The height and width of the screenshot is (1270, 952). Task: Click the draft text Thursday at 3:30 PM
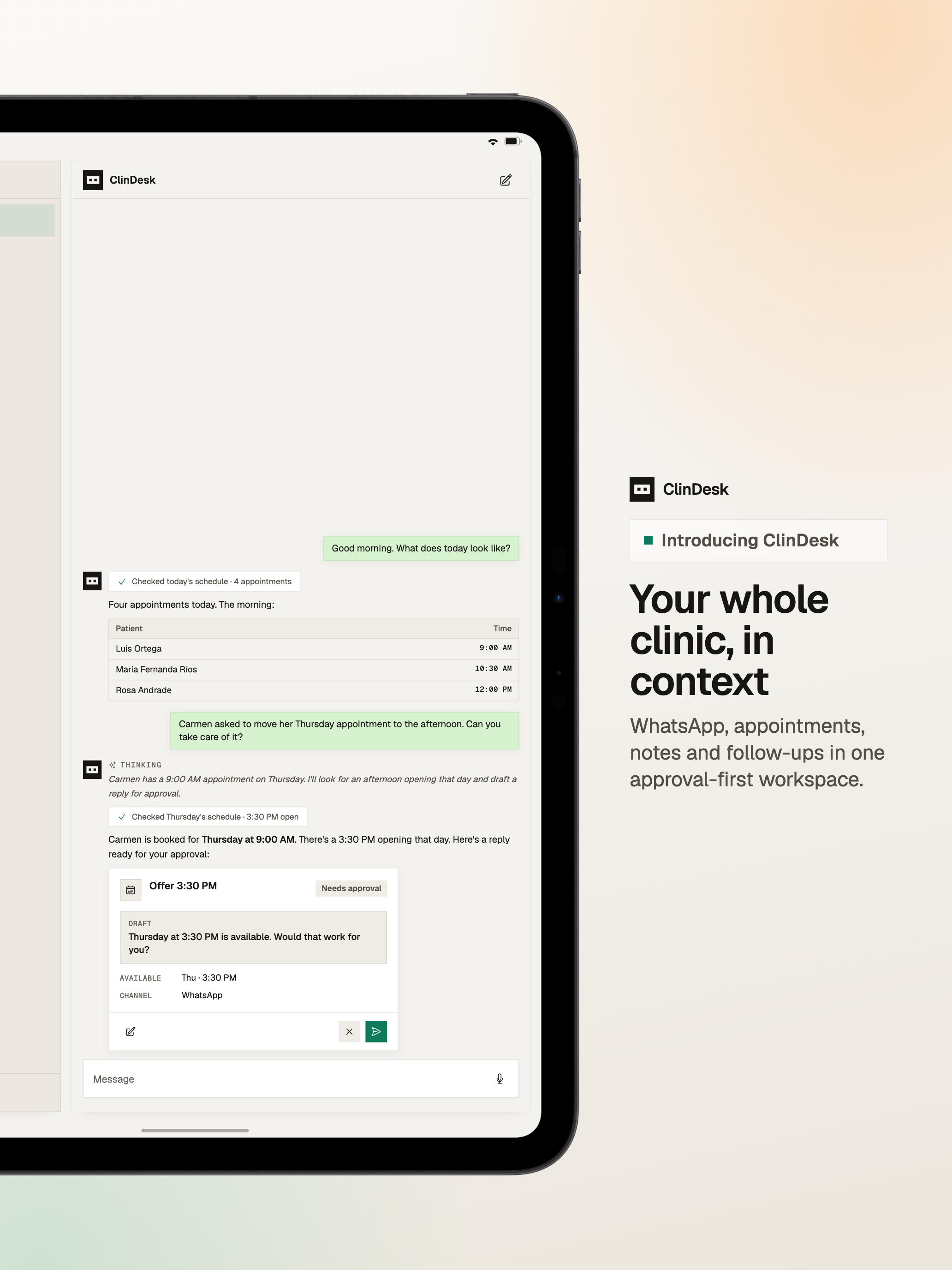click(244, 943)
